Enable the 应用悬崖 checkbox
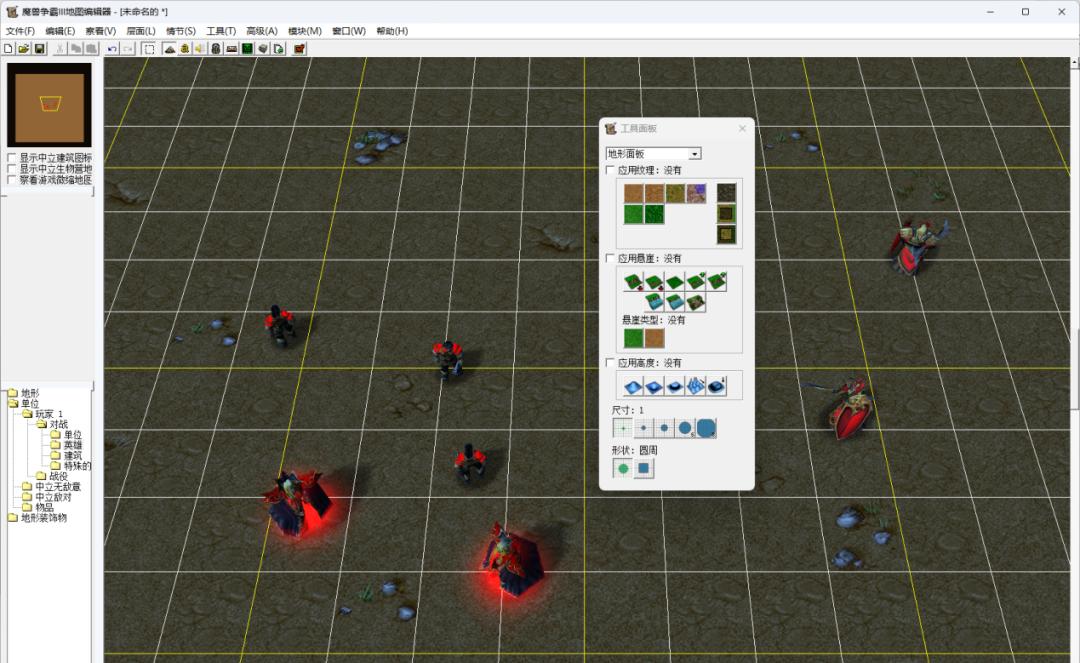Image resolution: width=1080 pixels, height=663 pixels. click(611, 259)
